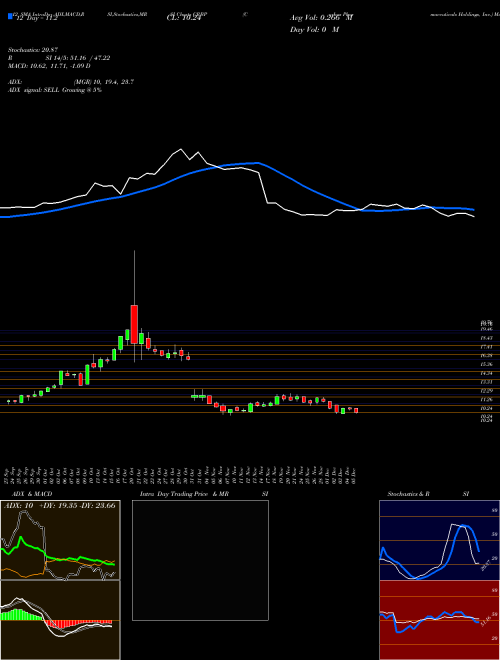Screen dimensions: 500x660
Task: Click the first date label on the time axis
Action: 8,475
